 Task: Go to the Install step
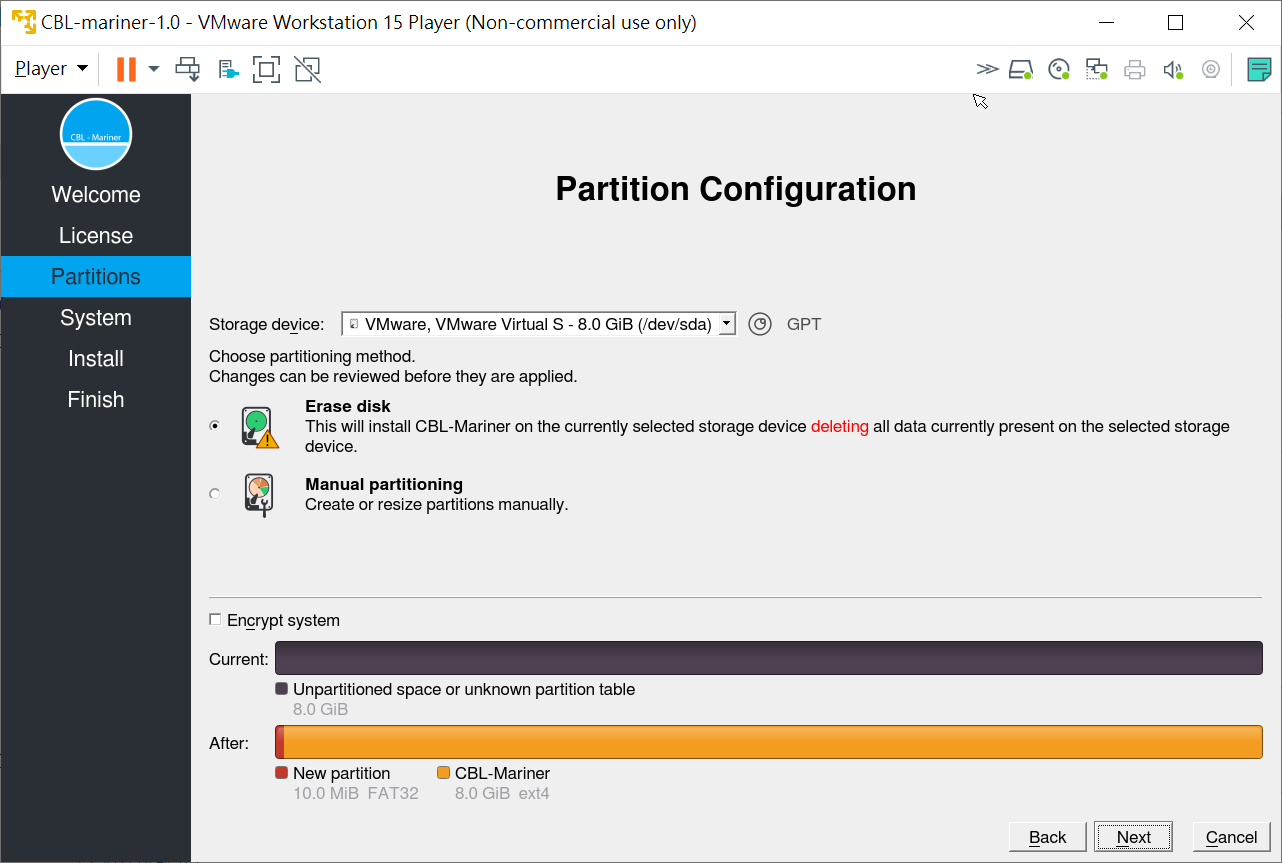(x=96, y=359)
